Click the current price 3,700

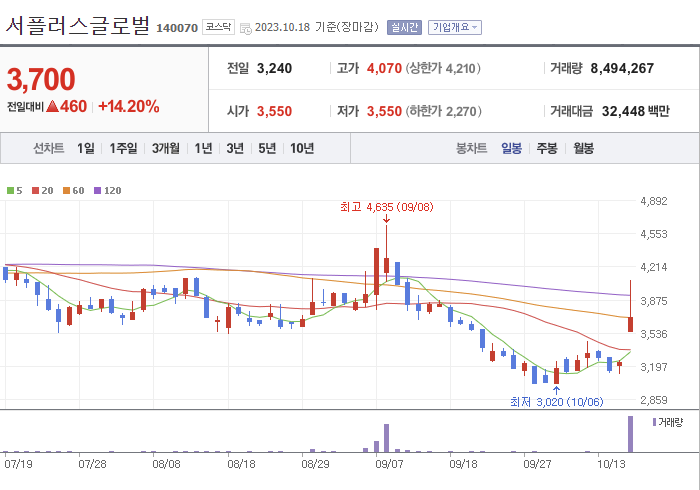pos(41,79)
